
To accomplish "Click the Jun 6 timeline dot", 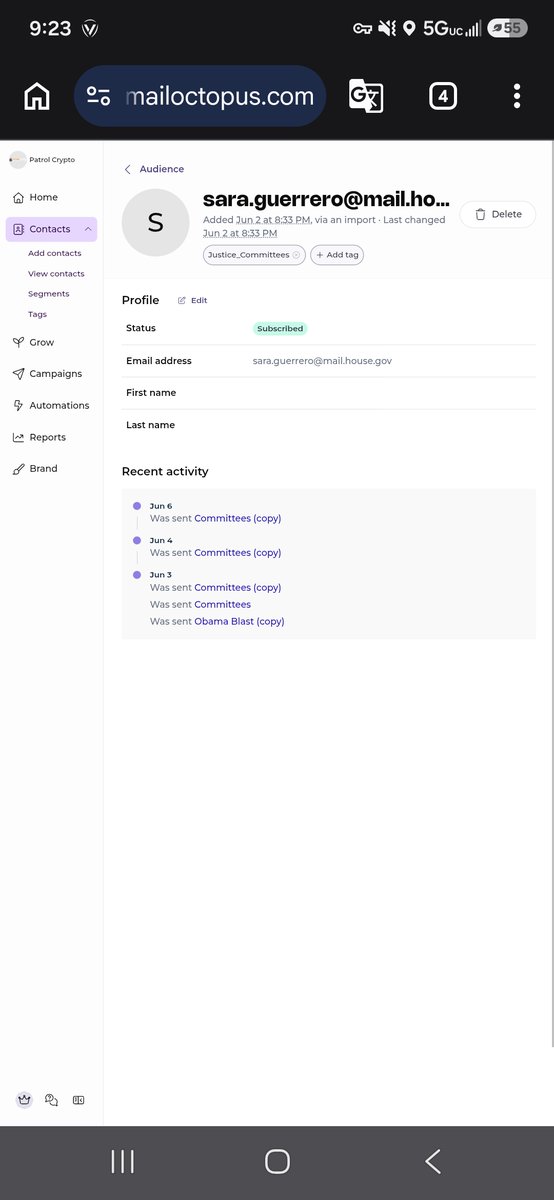I will [x=137, y=506].
